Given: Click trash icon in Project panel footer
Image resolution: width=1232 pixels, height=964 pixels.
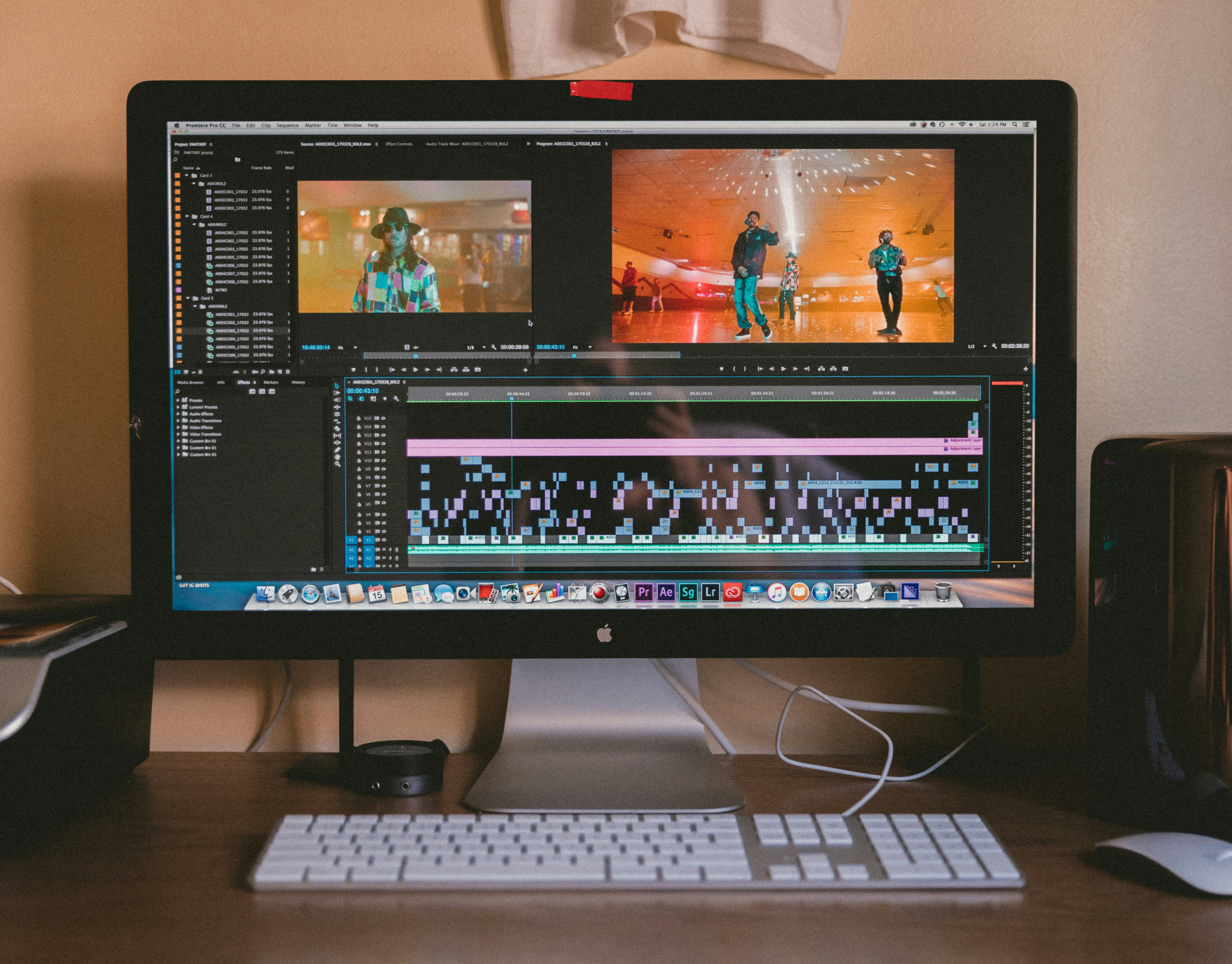Looking at the screenshot, I should pyautogui.click(x=288, y=372).
